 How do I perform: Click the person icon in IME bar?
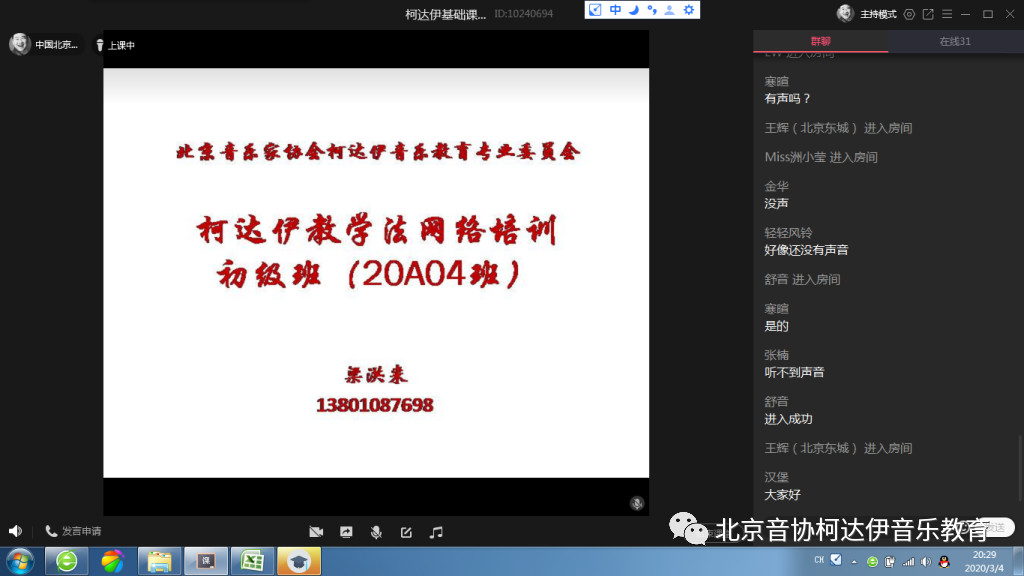click(670, 10)
